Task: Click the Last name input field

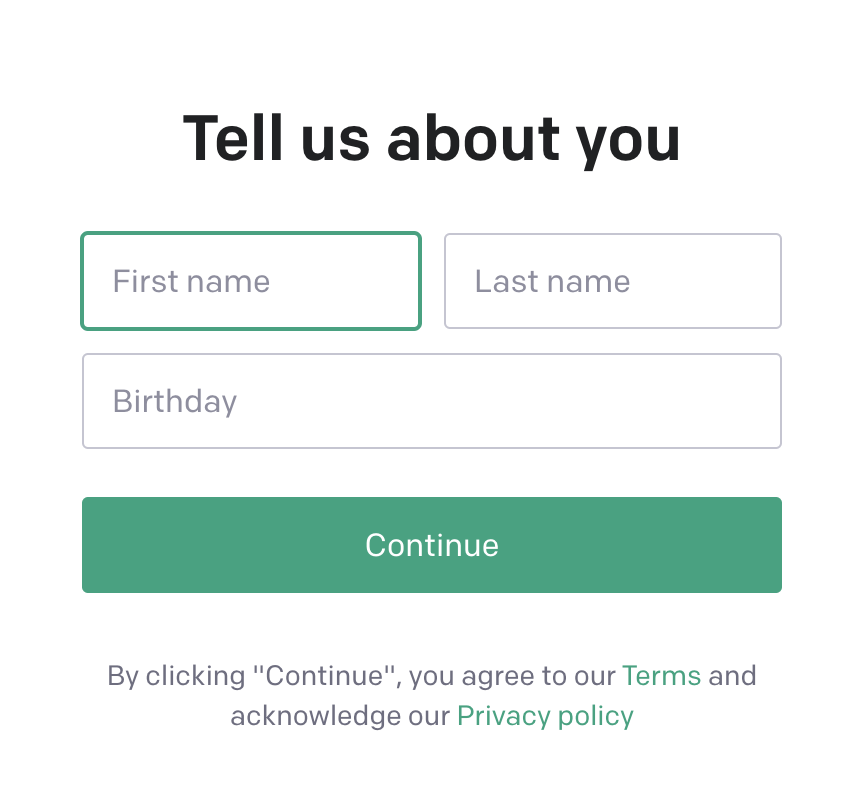Action: [x=612, y=281]
